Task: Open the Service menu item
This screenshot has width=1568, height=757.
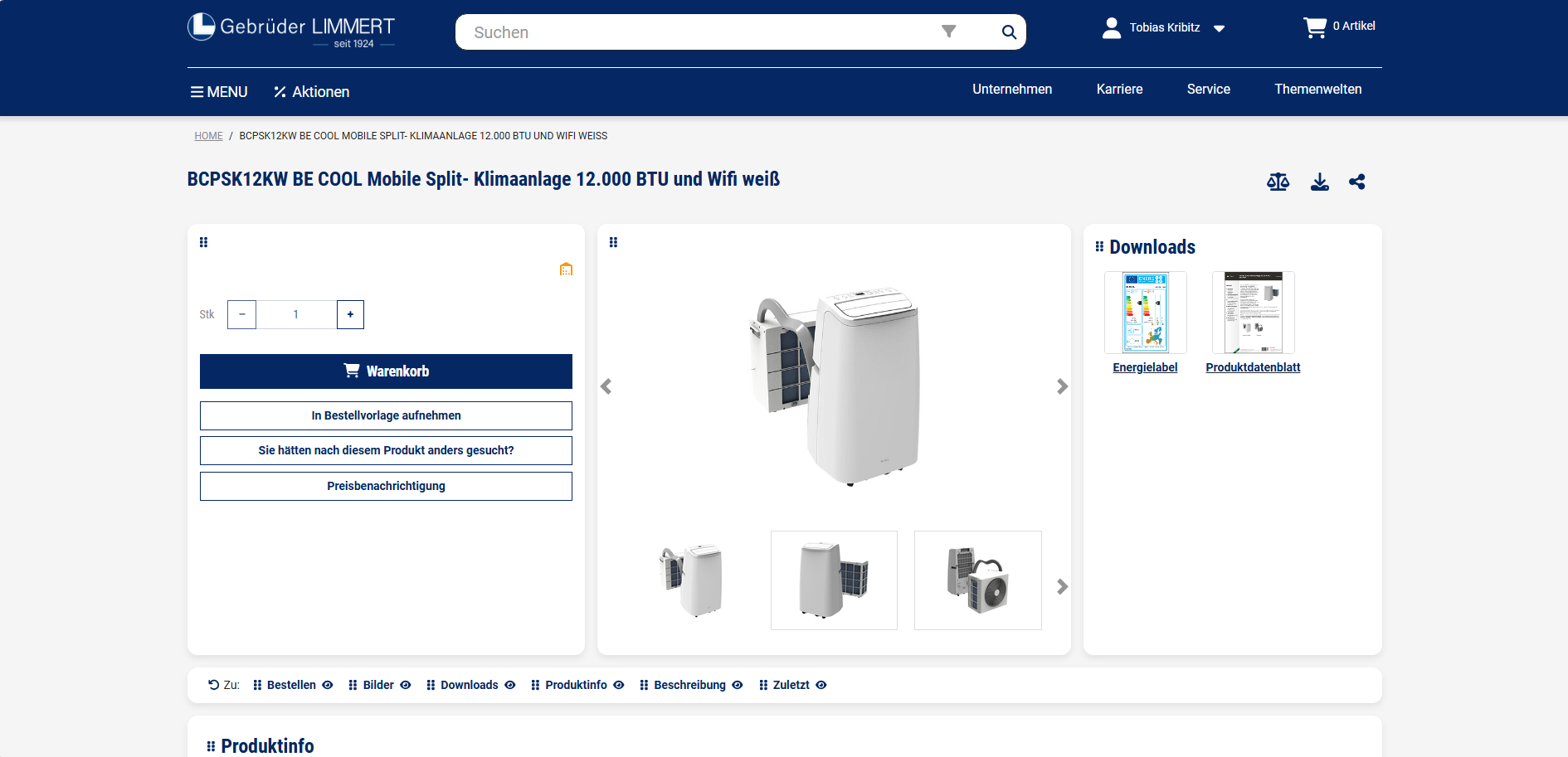Action: coord(1209,90)
